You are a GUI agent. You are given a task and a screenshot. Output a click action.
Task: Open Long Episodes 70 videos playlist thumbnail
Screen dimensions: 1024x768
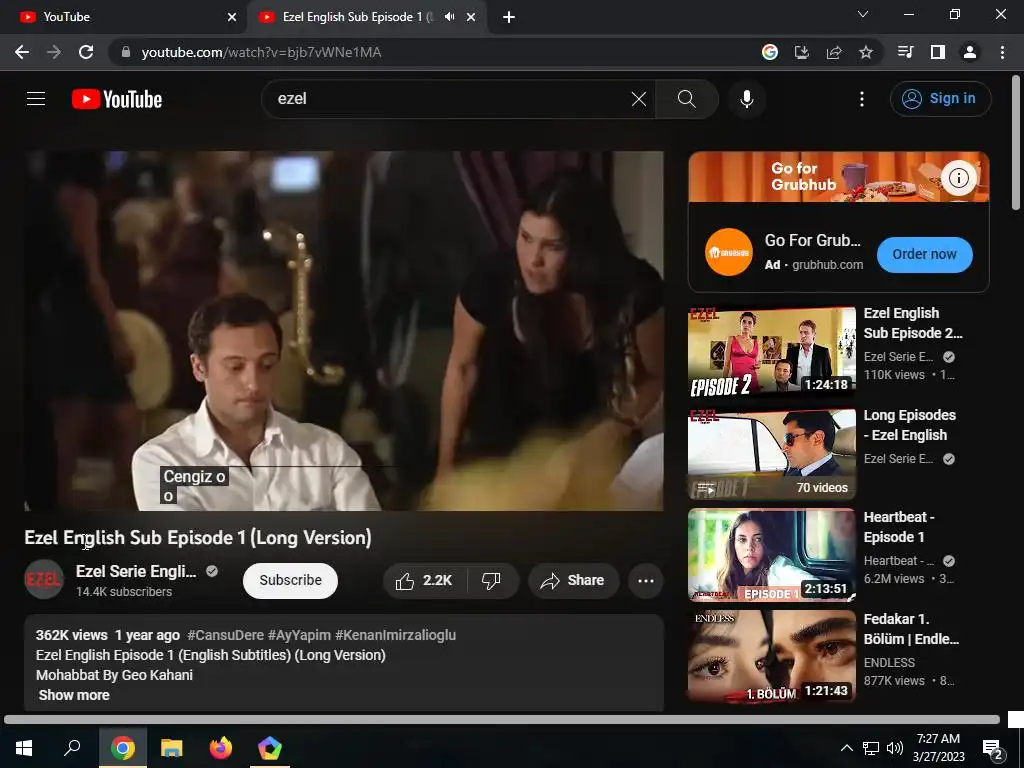pyautogui.click(x=772, y=453)
